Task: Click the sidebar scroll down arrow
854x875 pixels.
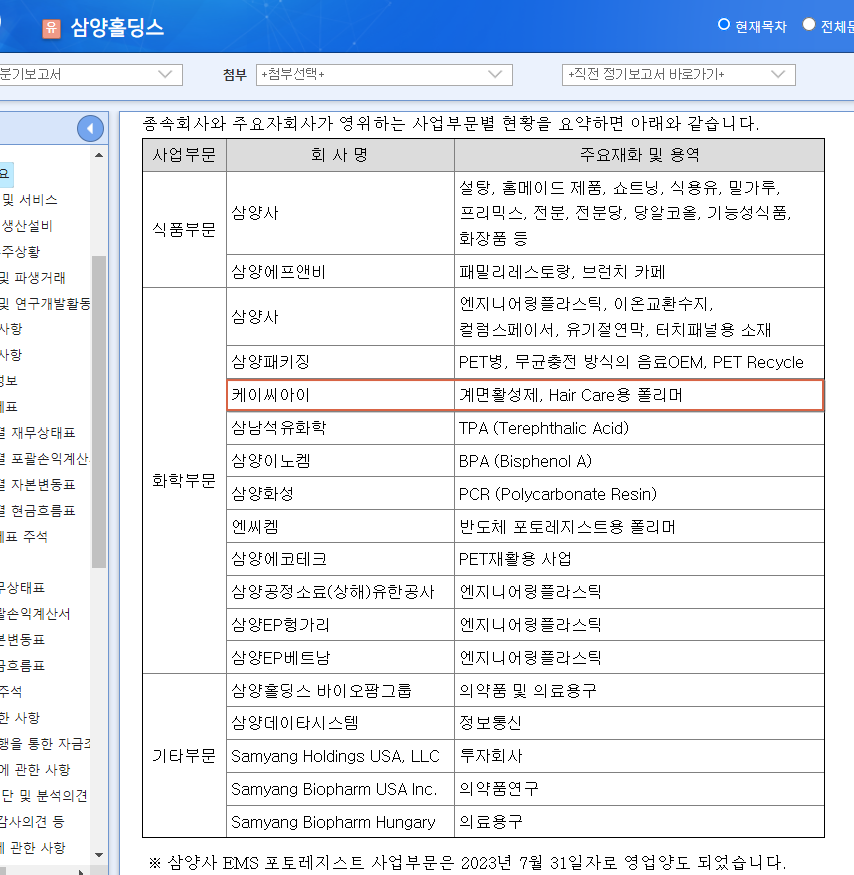Action: [x=99, y=854]
